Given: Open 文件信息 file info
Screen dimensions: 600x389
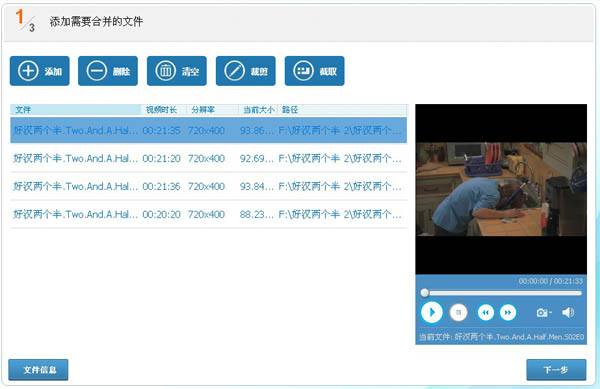Looking at the screenshot, I should [x=38, y=369].
